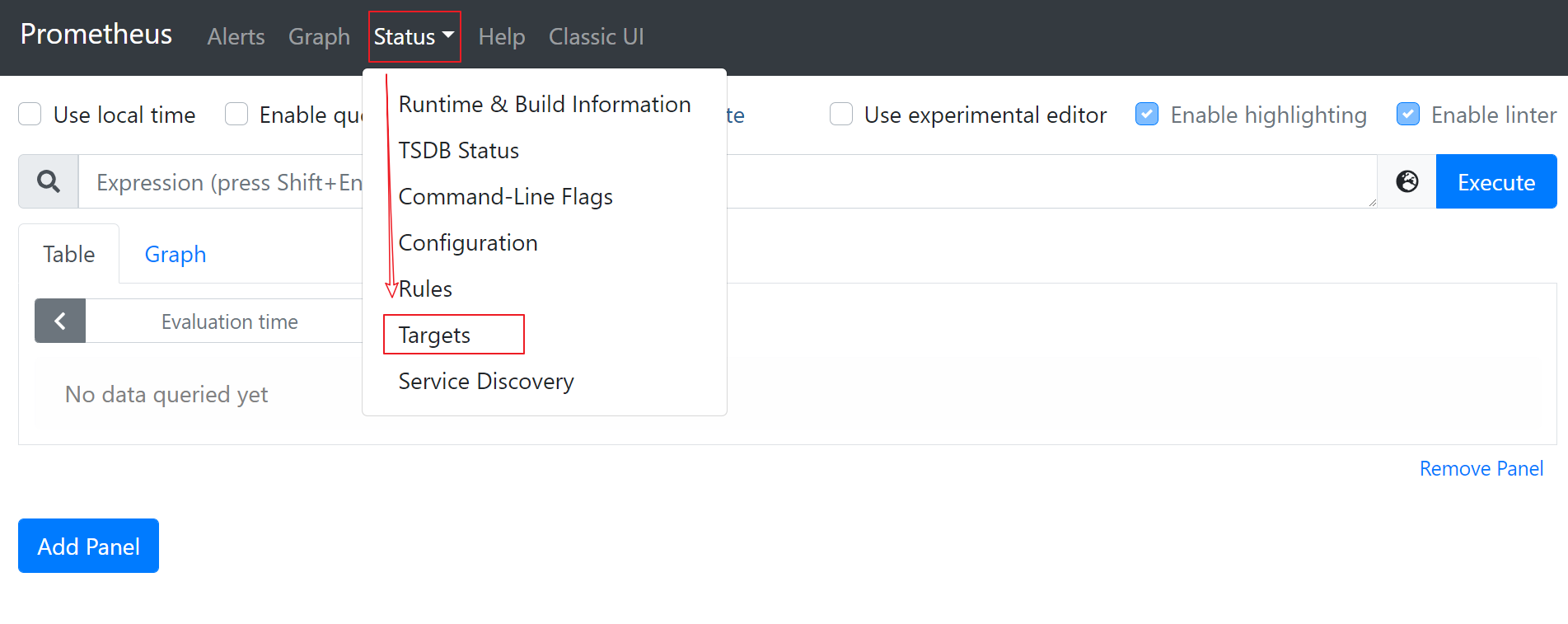Open Runtime & Build Information
Viewport: 1568px width, 624px height.
[x=544, y=105]
